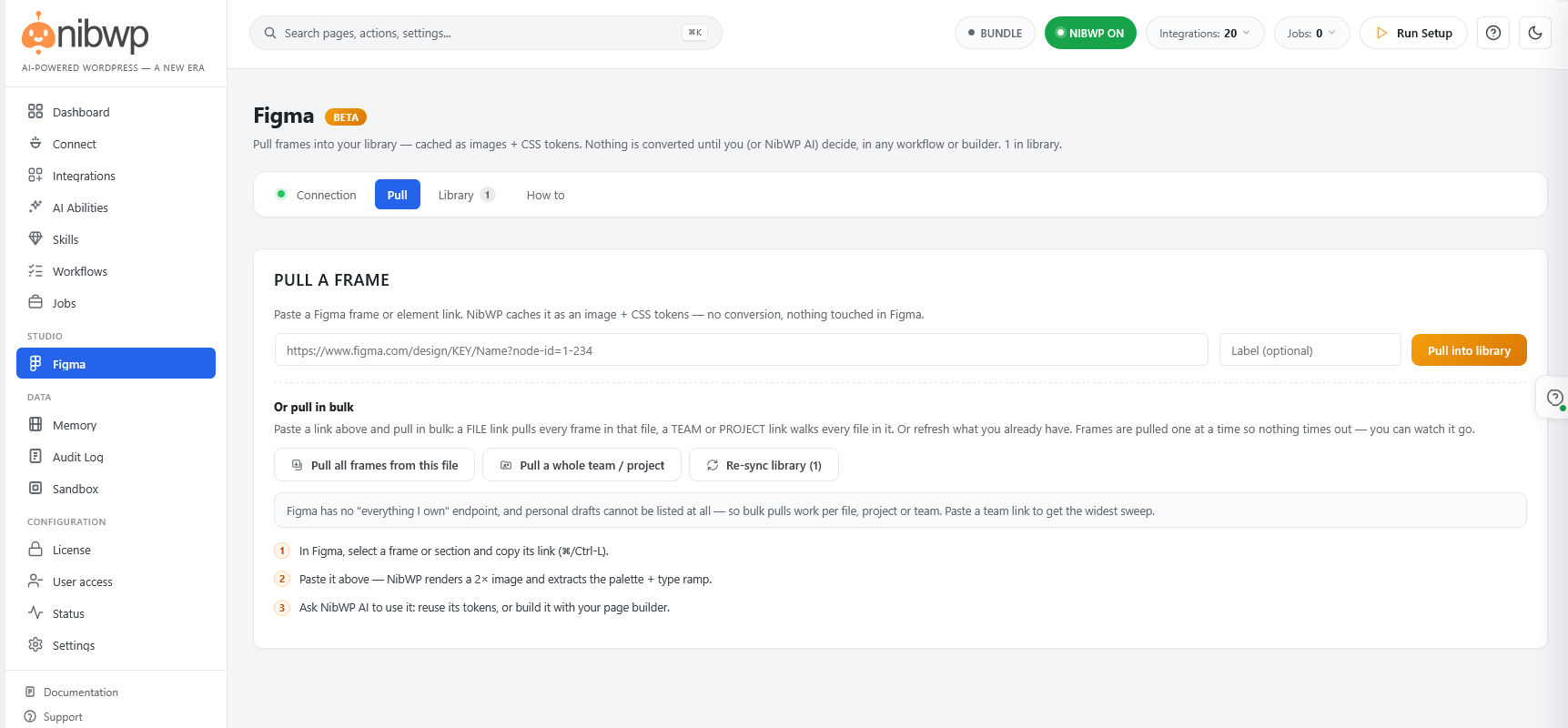1568x728 pixels.
Task: Click the Library count badge
Action: [488, 195]
